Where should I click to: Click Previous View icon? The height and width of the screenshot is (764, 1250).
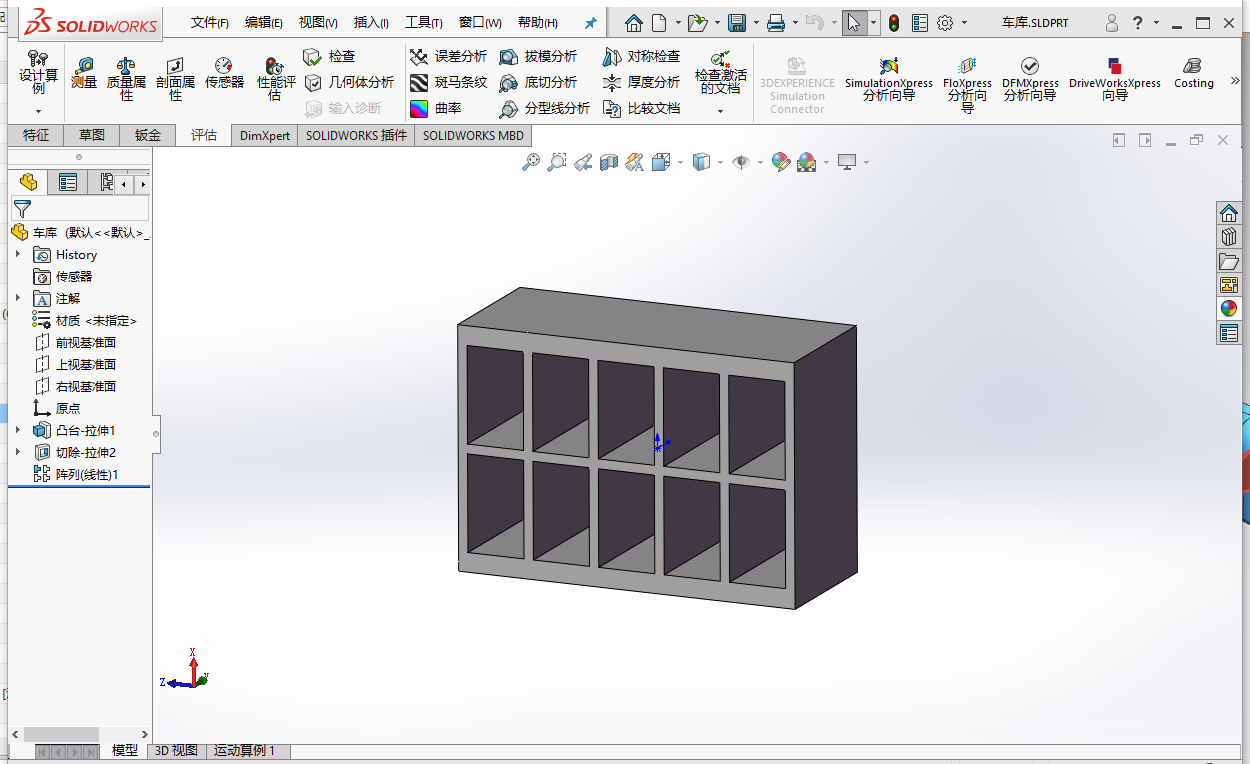click(x=583, y=162)
